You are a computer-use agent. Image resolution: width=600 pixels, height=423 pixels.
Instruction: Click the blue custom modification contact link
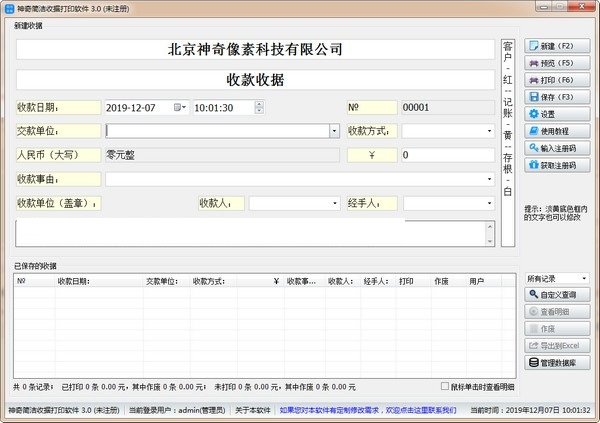[x=368, y=410]
